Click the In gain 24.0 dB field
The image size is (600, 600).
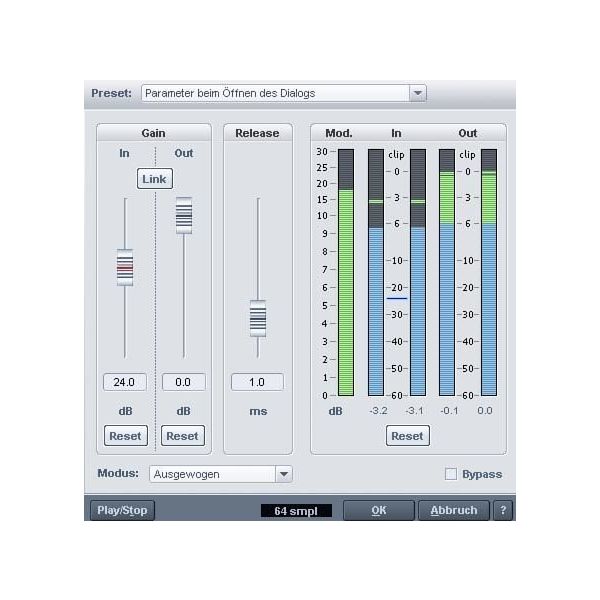pos(125,382)
